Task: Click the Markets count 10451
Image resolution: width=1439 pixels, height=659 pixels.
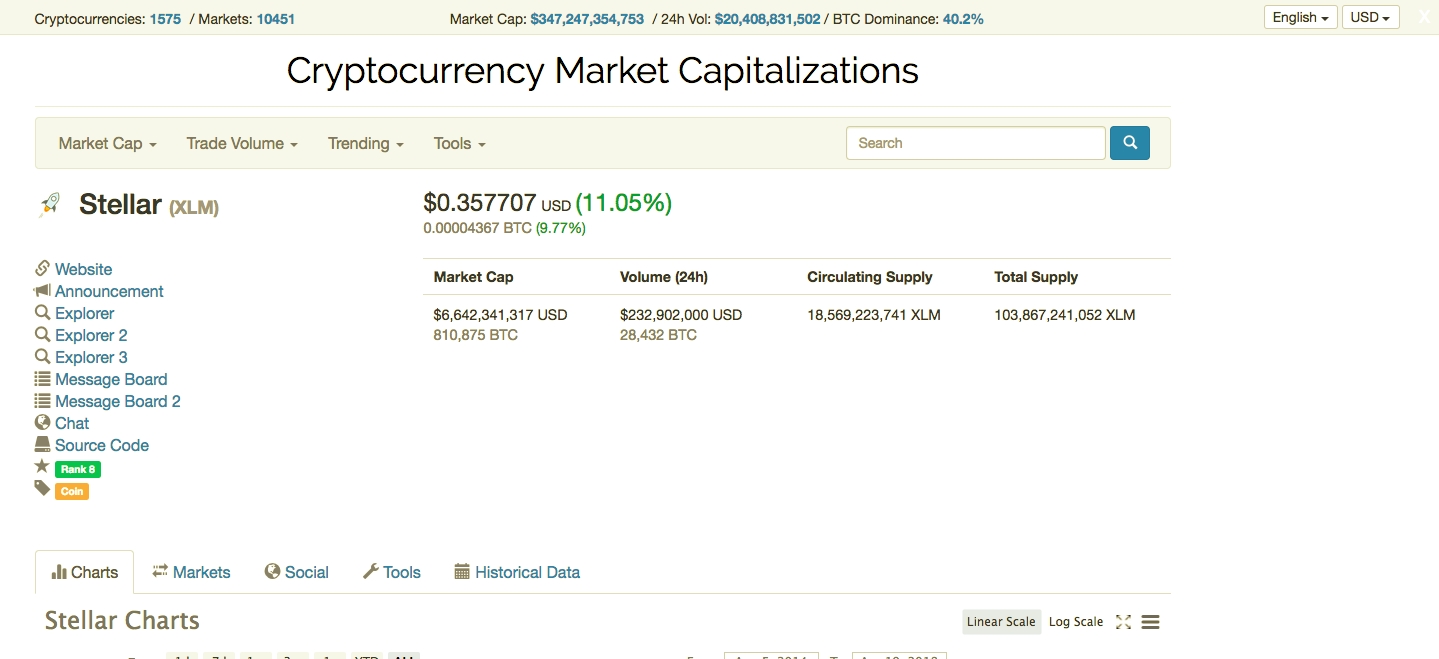Action: tap(276, 19)
